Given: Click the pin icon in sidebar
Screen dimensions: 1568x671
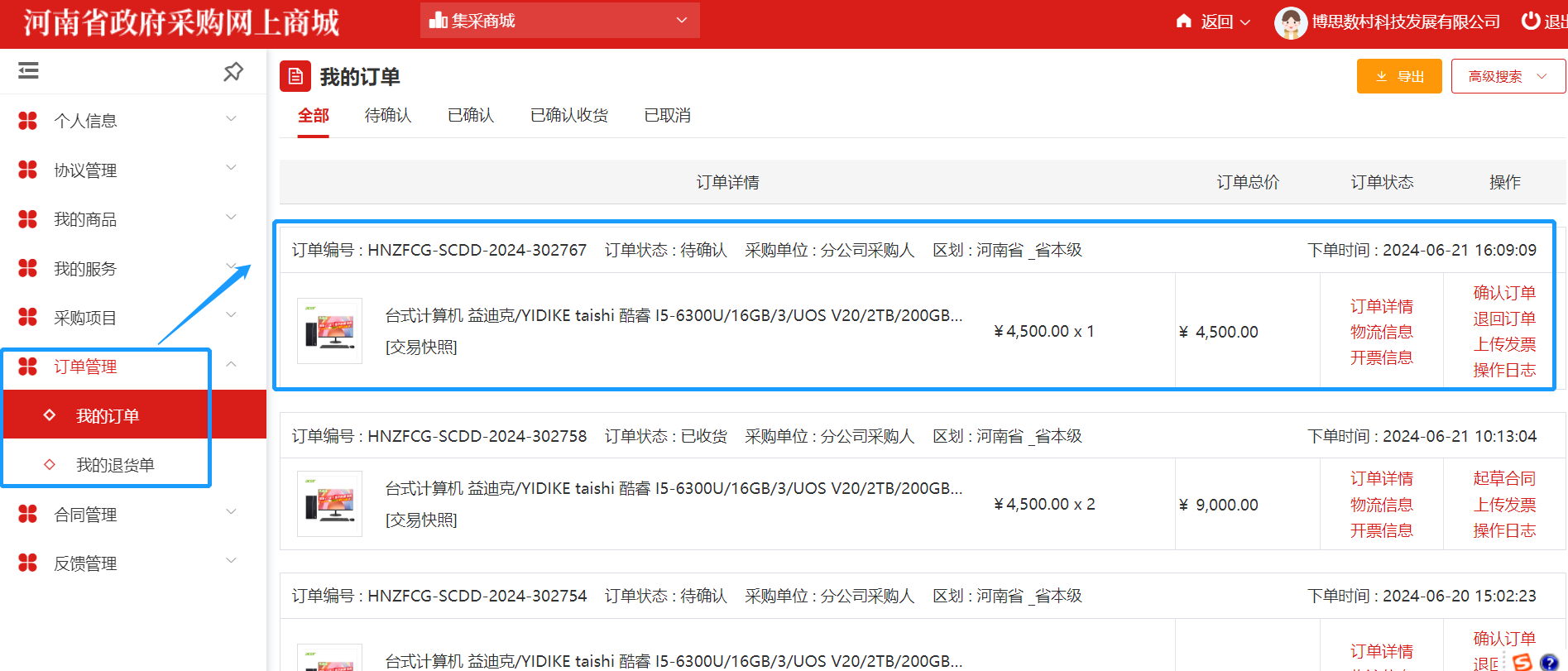Looking at the screenshot, I should pyautogui.click(x=233, y=72).
